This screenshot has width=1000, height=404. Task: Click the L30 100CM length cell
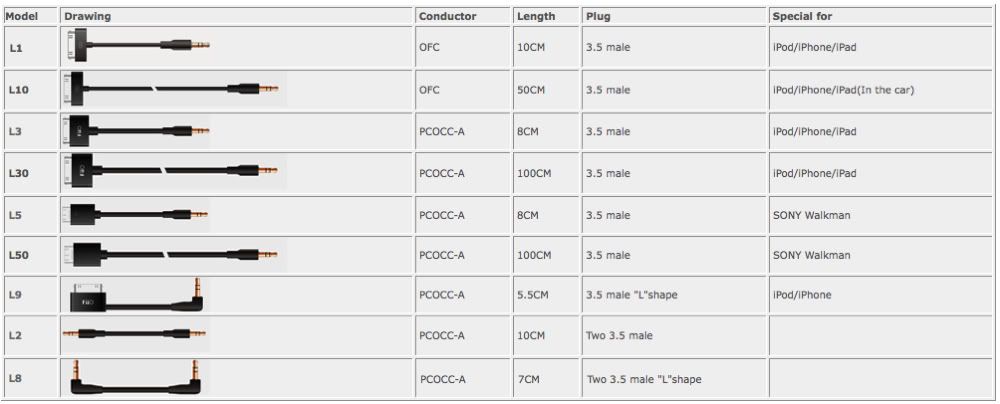534,173
